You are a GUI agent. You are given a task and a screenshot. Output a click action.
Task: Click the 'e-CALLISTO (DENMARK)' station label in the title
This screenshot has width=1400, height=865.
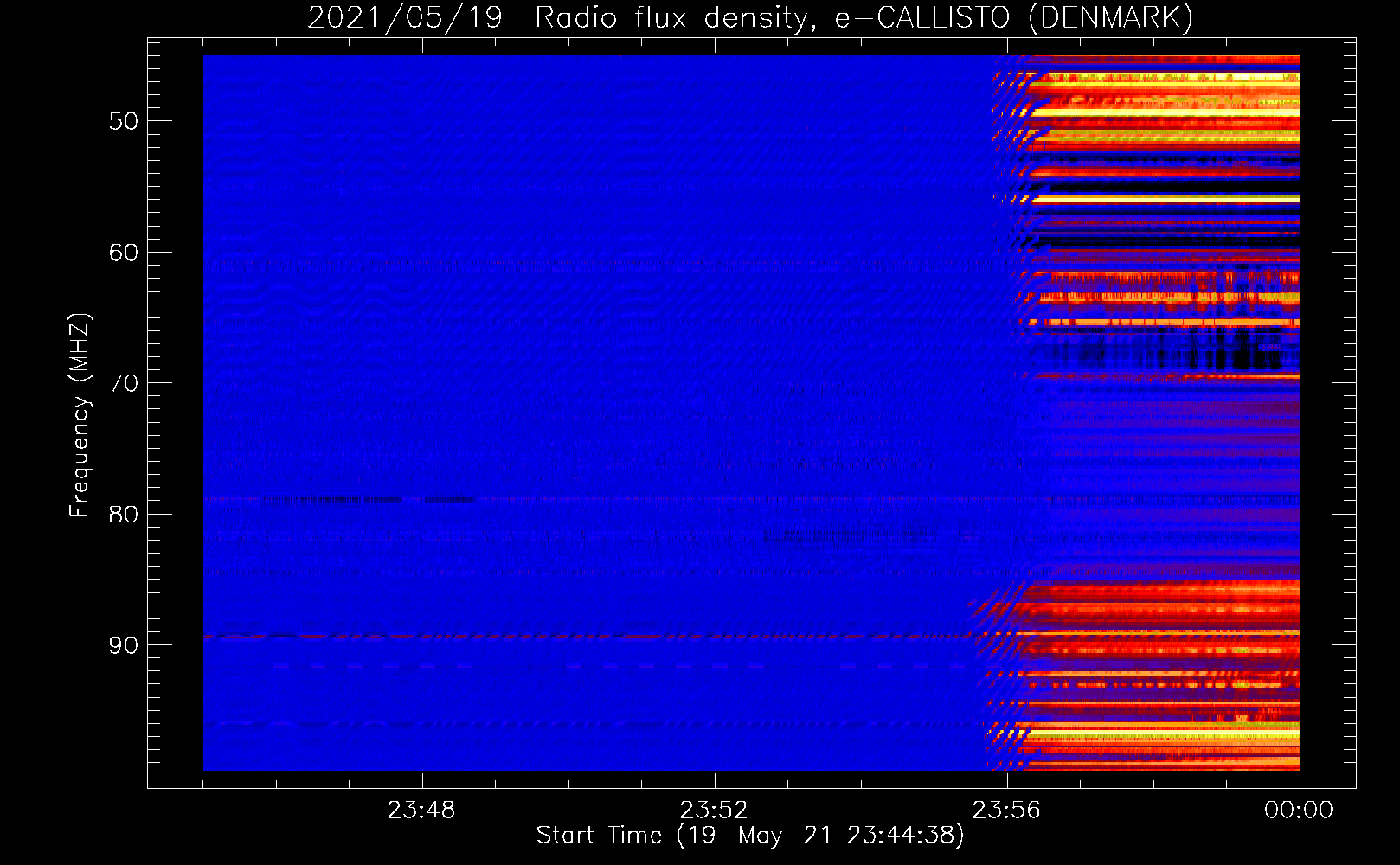pos(1014,18)
